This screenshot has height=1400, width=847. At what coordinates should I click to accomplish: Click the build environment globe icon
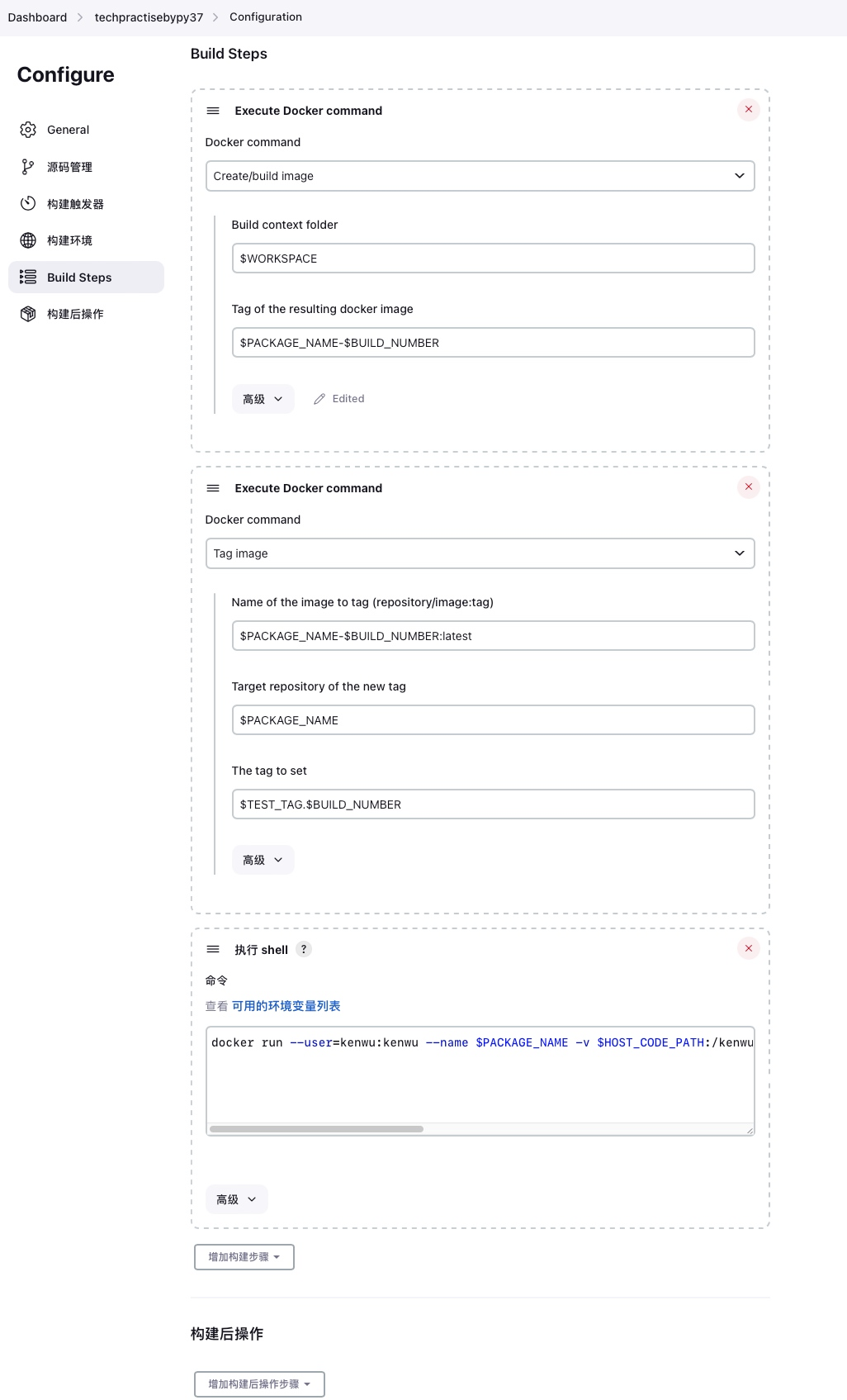coord(28,240)
